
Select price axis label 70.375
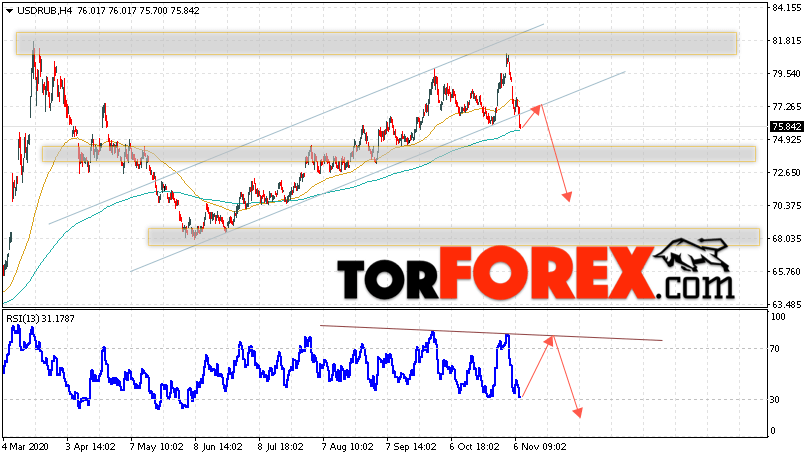point(787,206)
